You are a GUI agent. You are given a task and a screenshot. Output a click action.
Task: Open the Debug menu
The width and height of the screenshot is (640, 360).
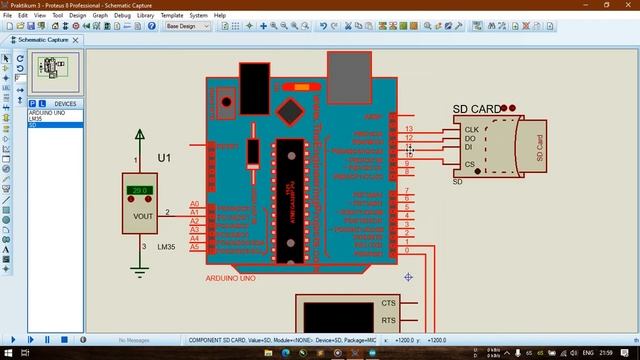click(122, 15)
